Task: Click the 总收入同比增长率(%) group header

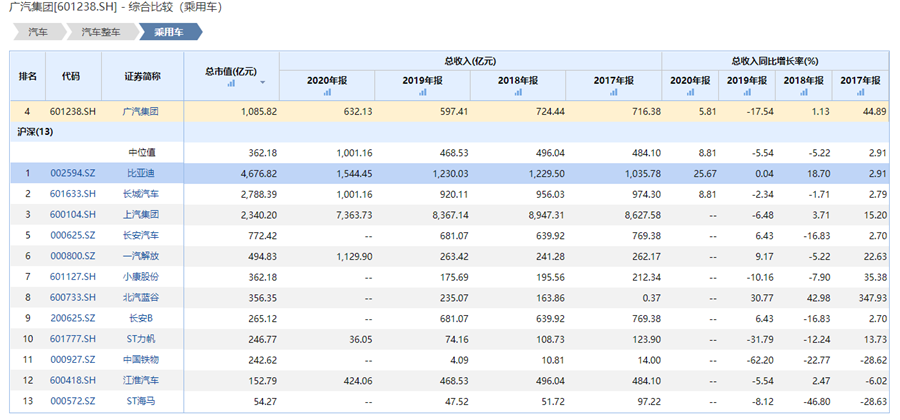Action: tap(775, 61)
